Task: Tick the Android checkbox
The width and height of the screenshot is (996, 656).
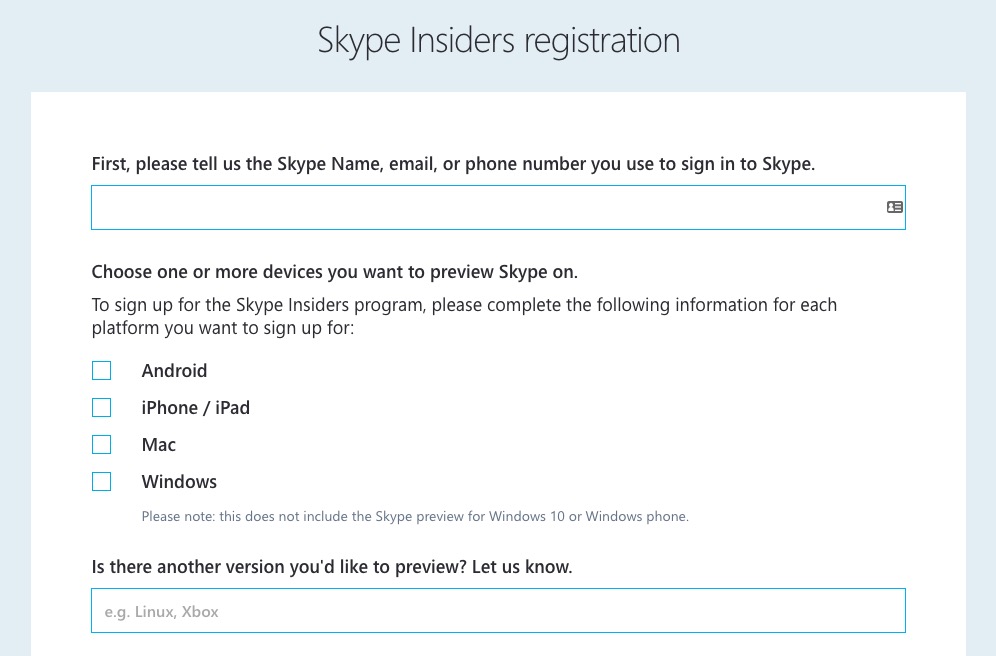Action: [102, 371]
